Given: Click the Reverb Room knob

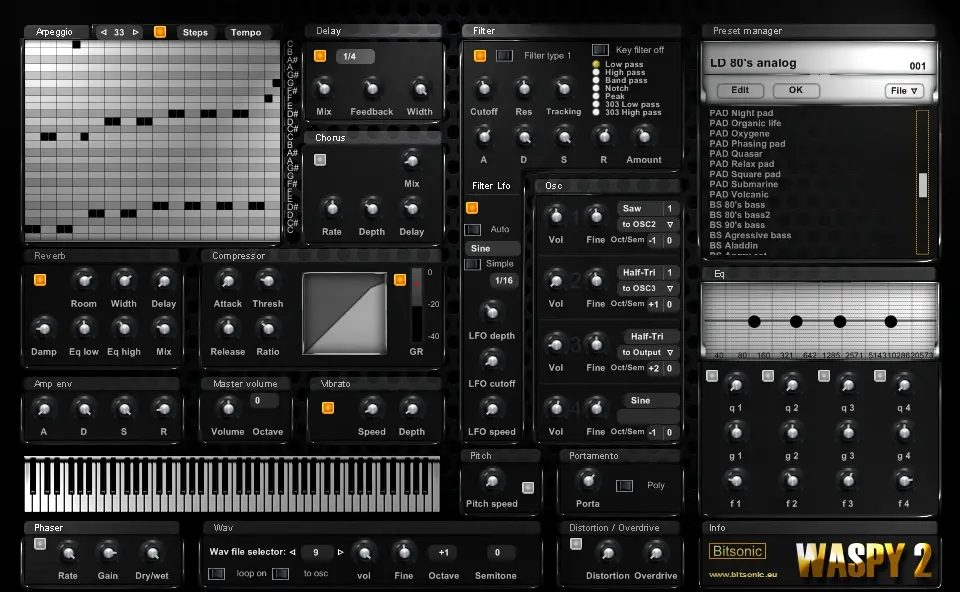Looking at the screenshot, I should point(83,281).
